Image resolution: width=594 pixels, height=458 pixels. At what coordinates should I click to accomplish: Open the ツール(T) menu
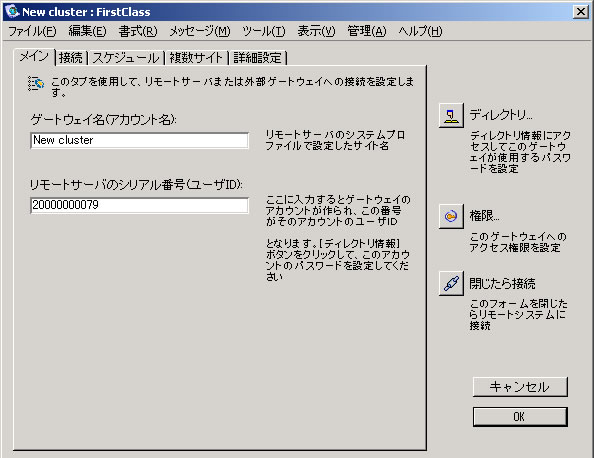click(x=264, y=31)
